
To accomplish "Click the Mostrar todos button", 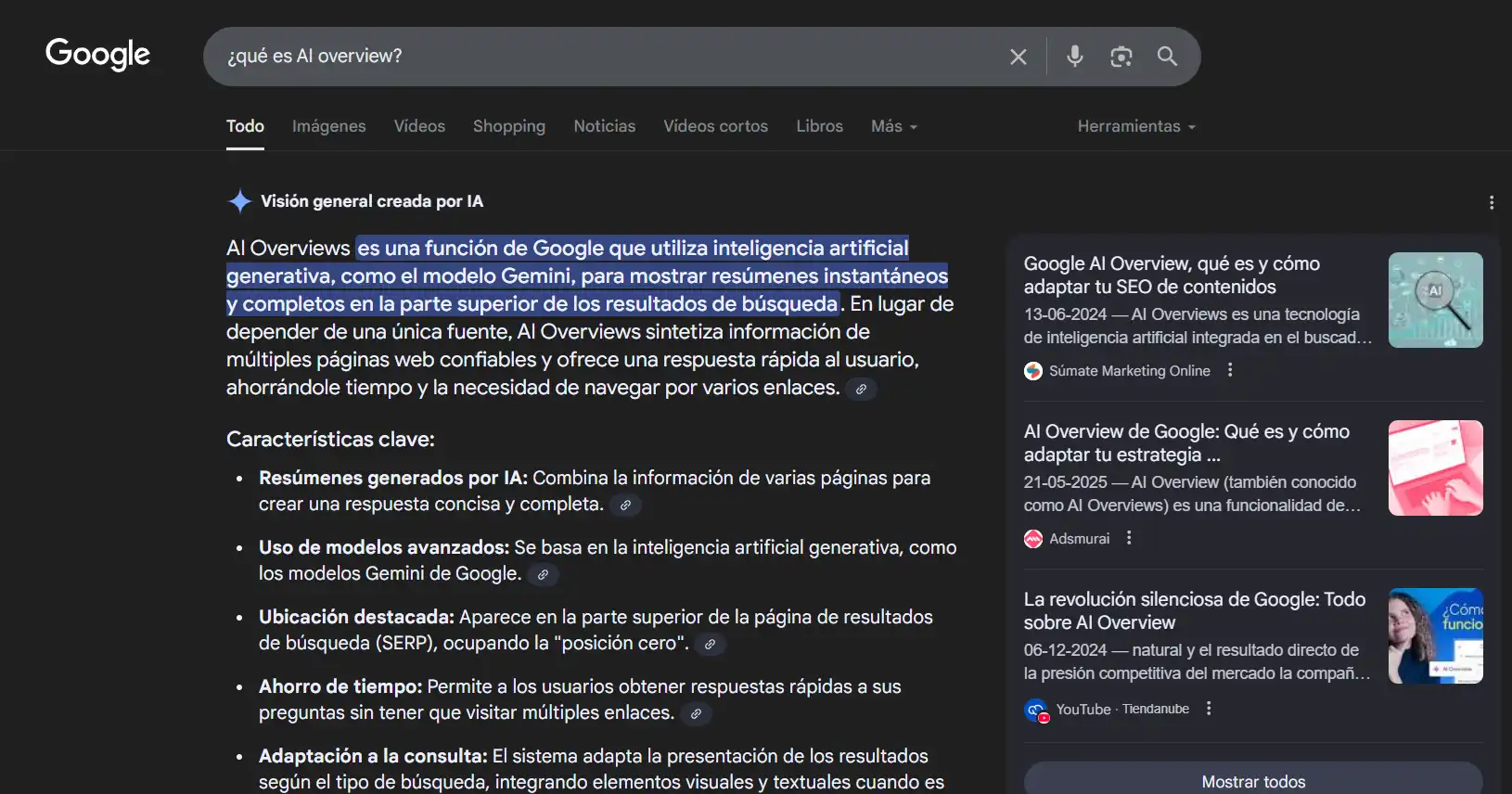I will tap(1253, 779).
